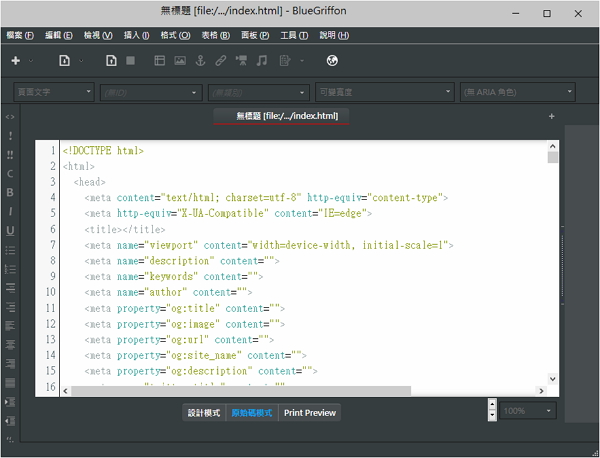Click the increase indent icon in the sidebar
Viewport: 600px width, 458px height.
10,402
